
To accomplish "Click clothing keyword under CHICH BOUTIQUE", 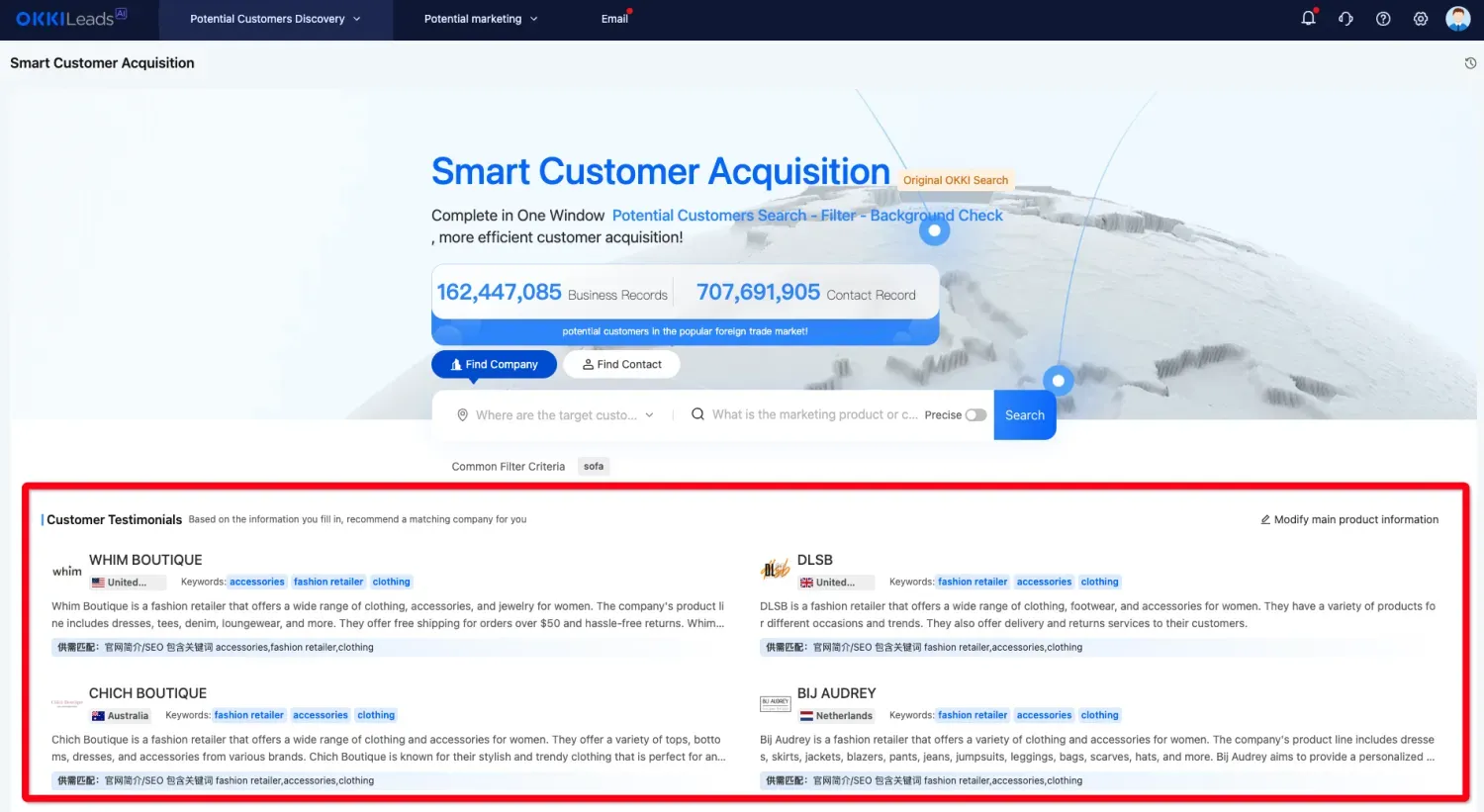I will pos(376,715).
